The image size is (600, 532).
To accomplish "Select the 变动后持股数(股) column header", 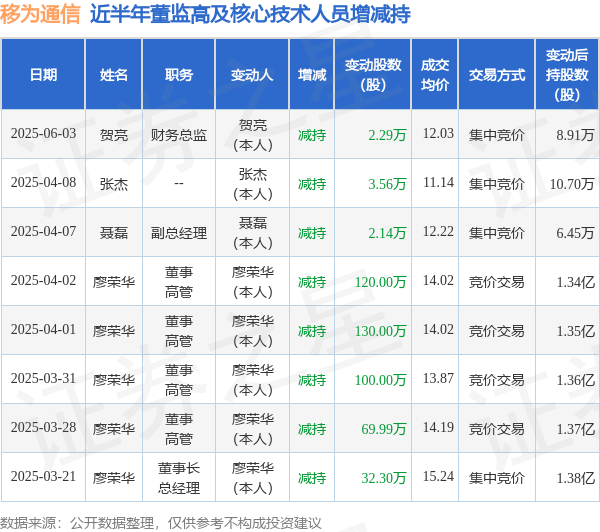I will pos(567,75).
